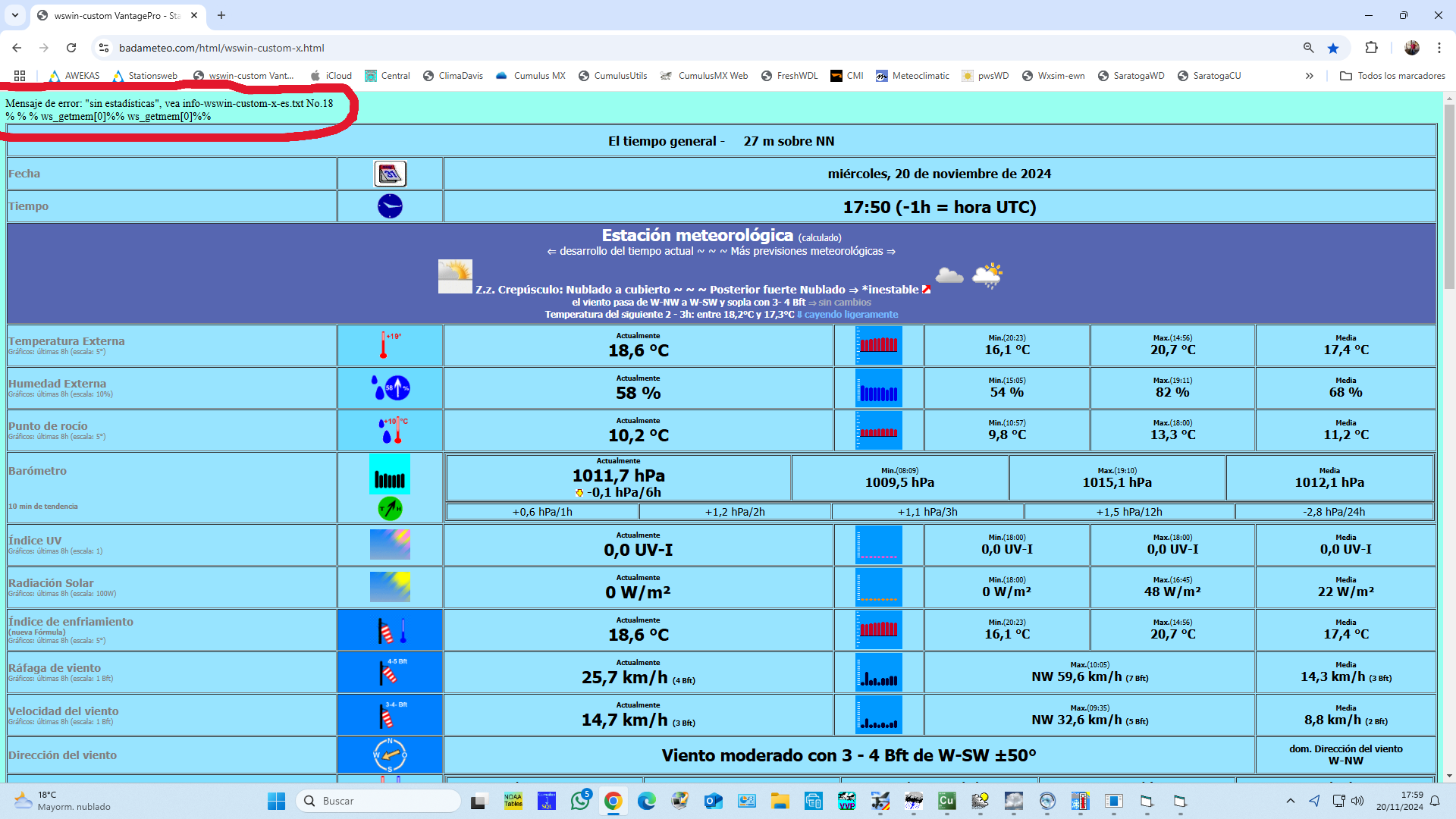Expand the hidden bookmarks chevron

[1309, 76]
